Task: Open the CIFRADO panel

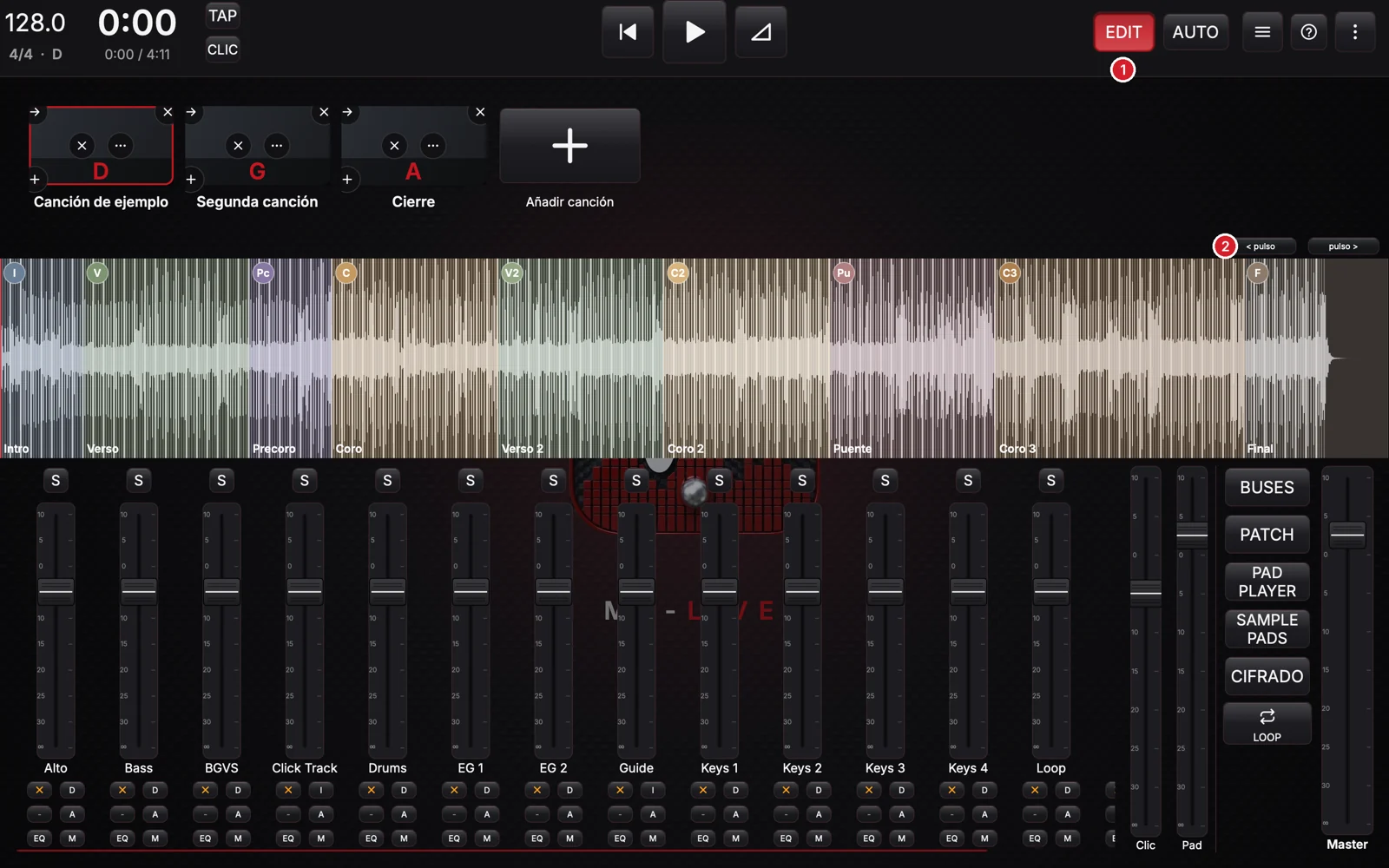Action: click(x=1267, y=676)
